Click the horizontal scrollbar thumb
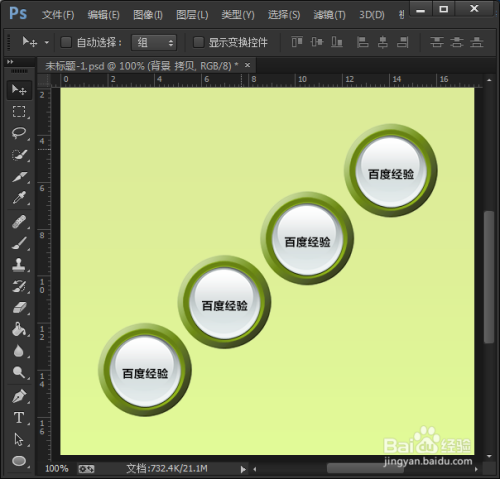Image resolution: width=500 pixels, height=479 pixels. click(x=365, y=469)
